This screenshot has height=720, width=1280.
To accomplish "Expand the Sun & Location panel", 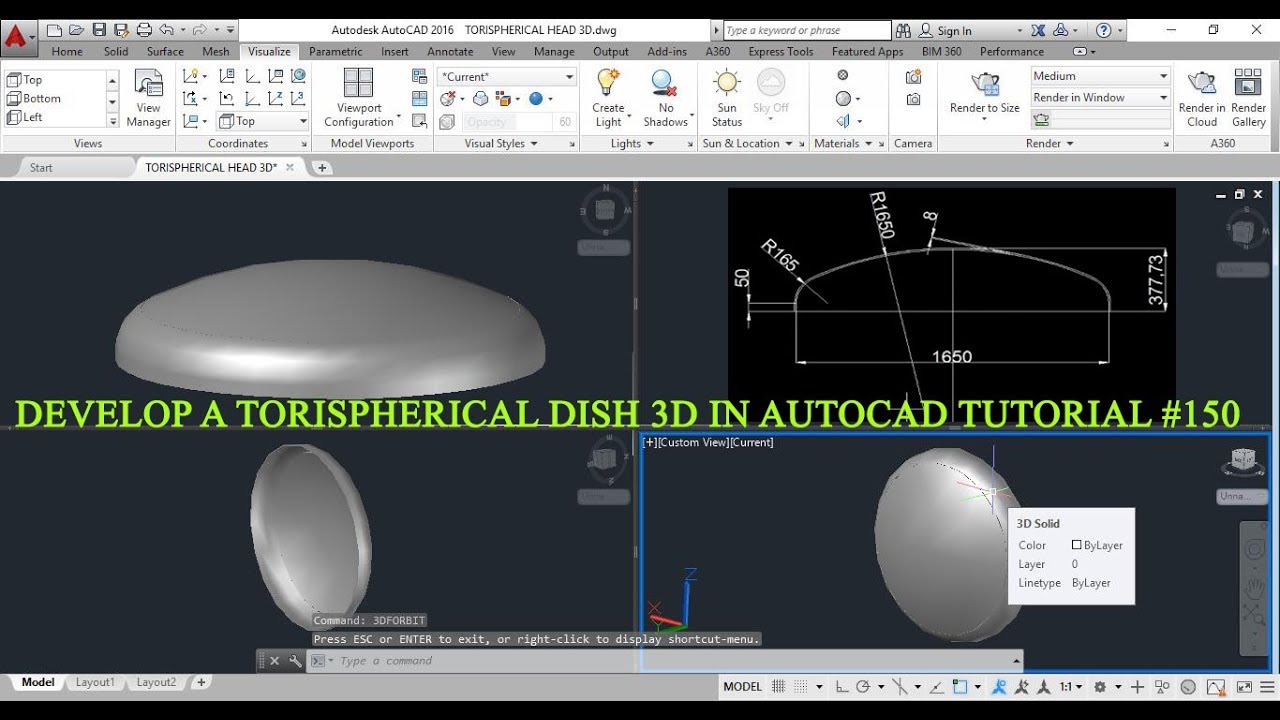I will [x=746, y=143].
